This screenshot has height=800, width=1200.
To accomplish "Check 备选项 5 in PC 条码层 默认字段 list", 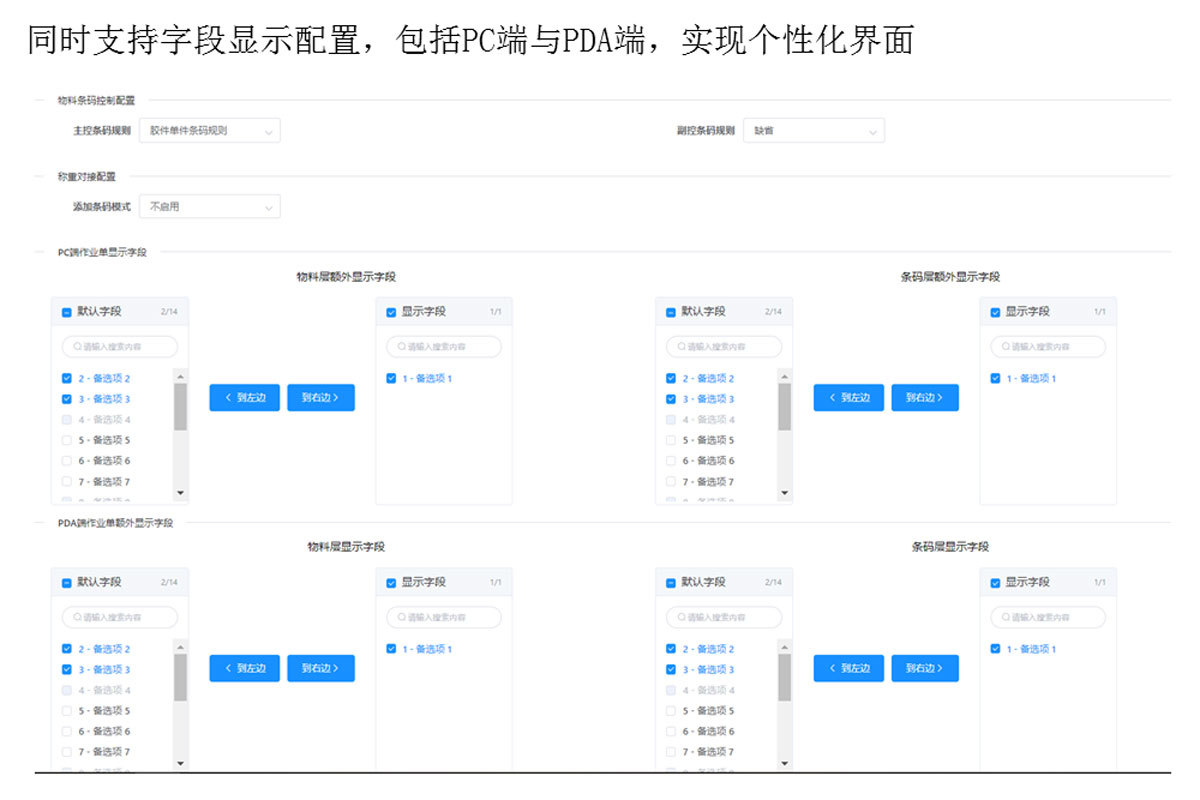I will [x=671, y=440].
